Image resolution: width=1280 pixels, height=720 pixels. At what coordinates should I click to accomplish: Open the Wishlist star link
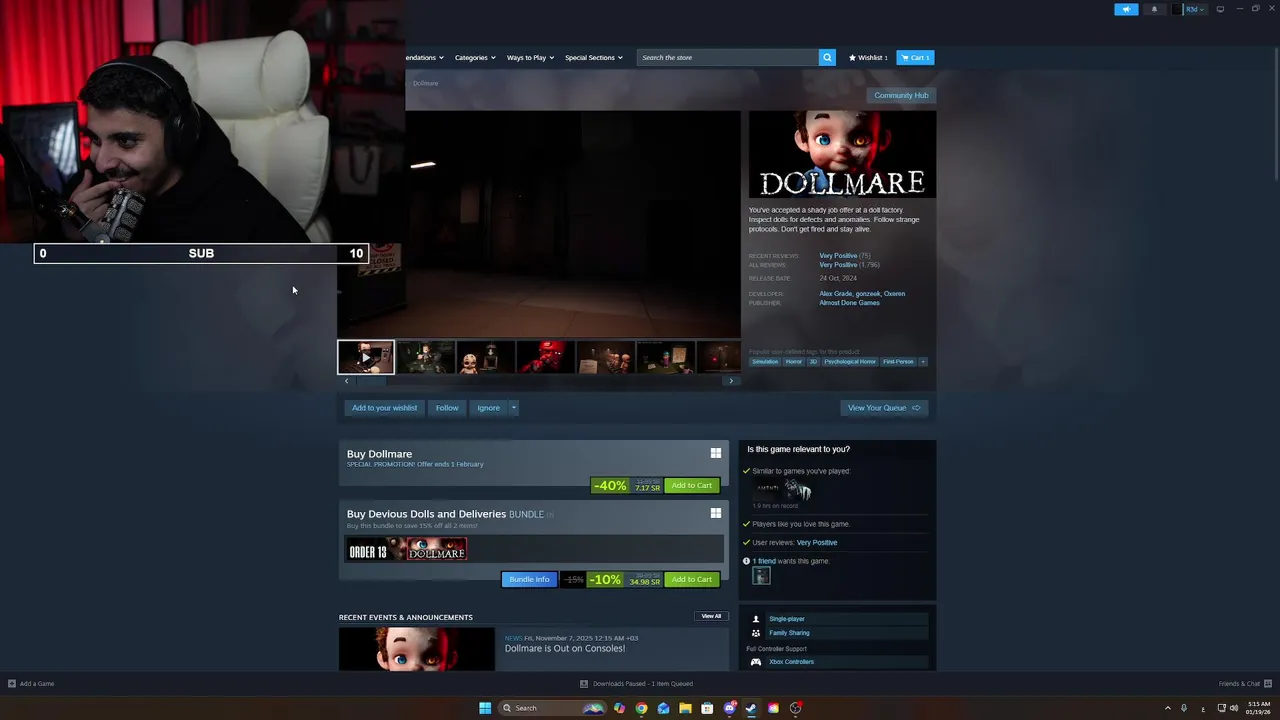(868, 57)
